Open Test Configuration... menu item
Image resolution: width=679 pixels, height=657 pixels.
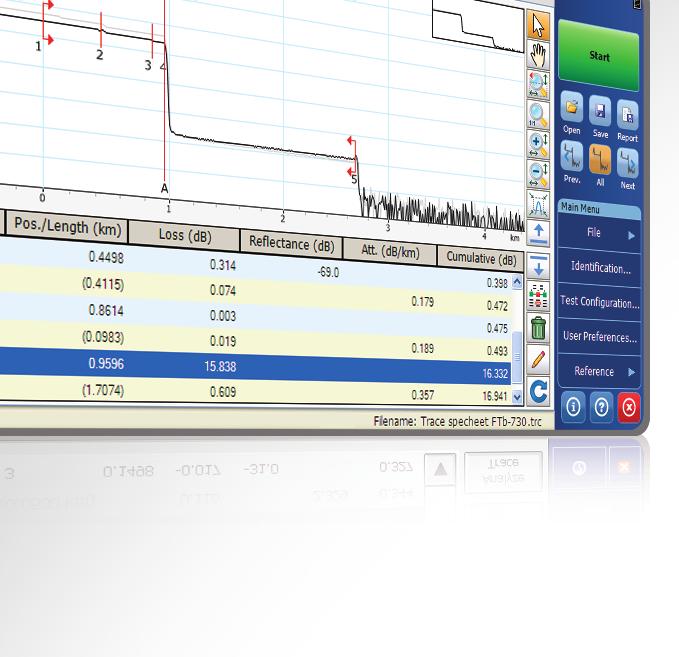click(600, 302)
